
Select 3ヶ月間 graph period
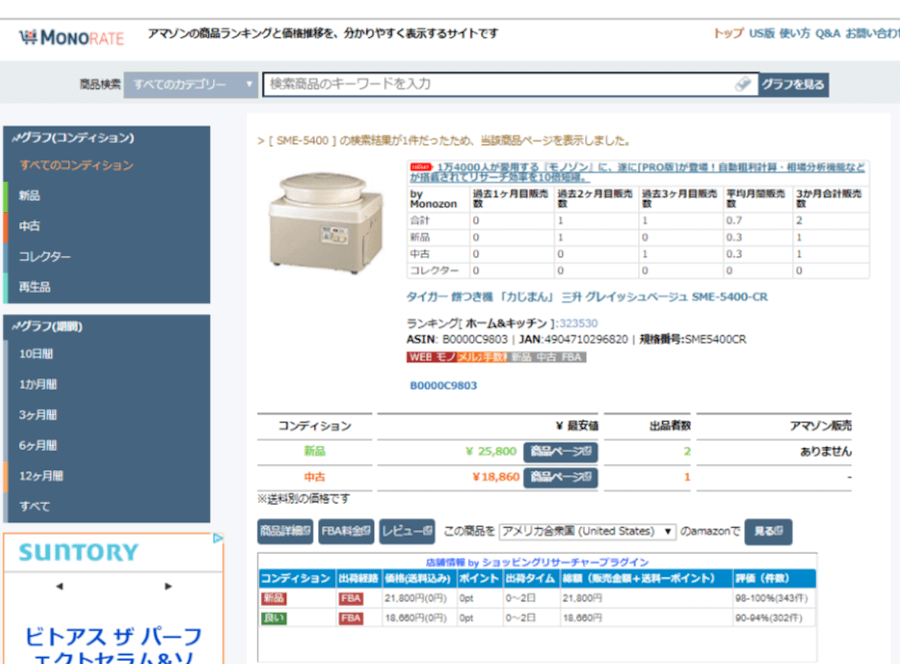[x=38, y=415]
